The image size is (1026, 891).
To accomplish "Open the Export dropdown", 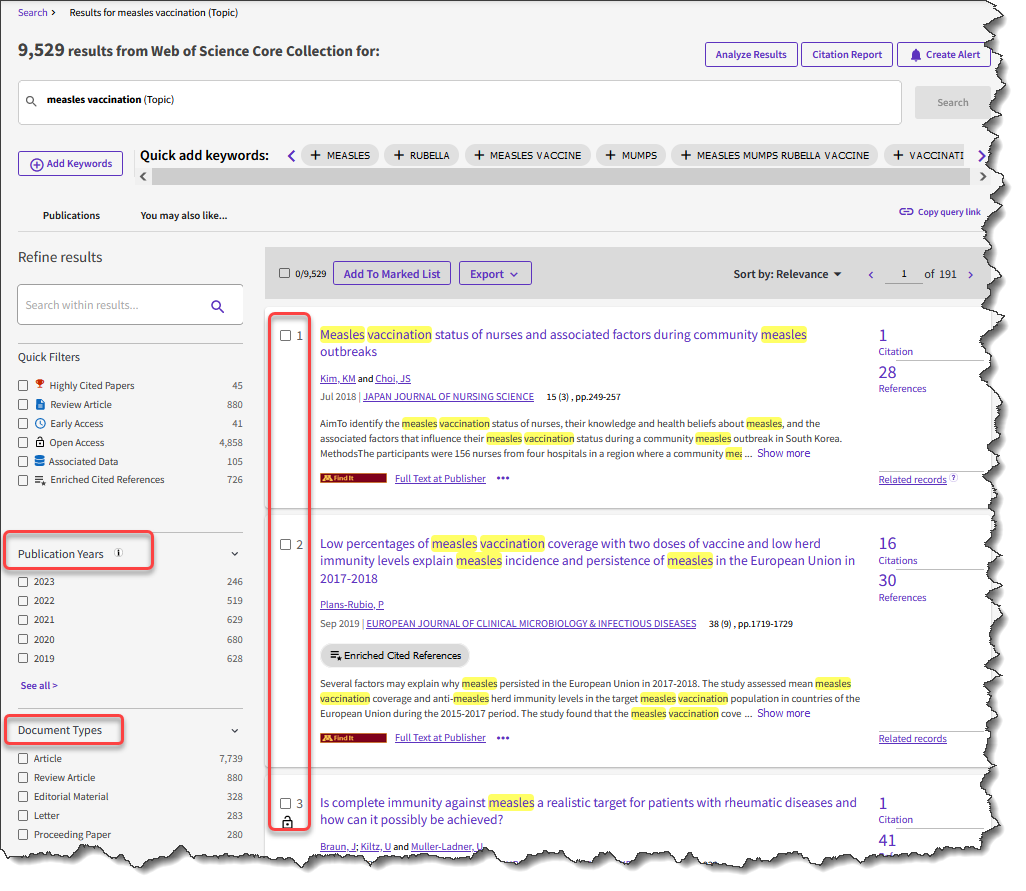I will (x=495, y=274).
